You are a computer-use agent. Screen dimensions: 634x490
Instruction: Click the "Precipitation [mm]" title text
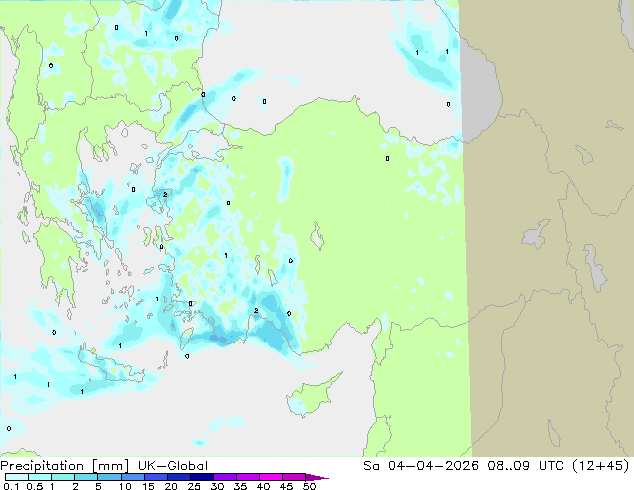pos(65,466)
